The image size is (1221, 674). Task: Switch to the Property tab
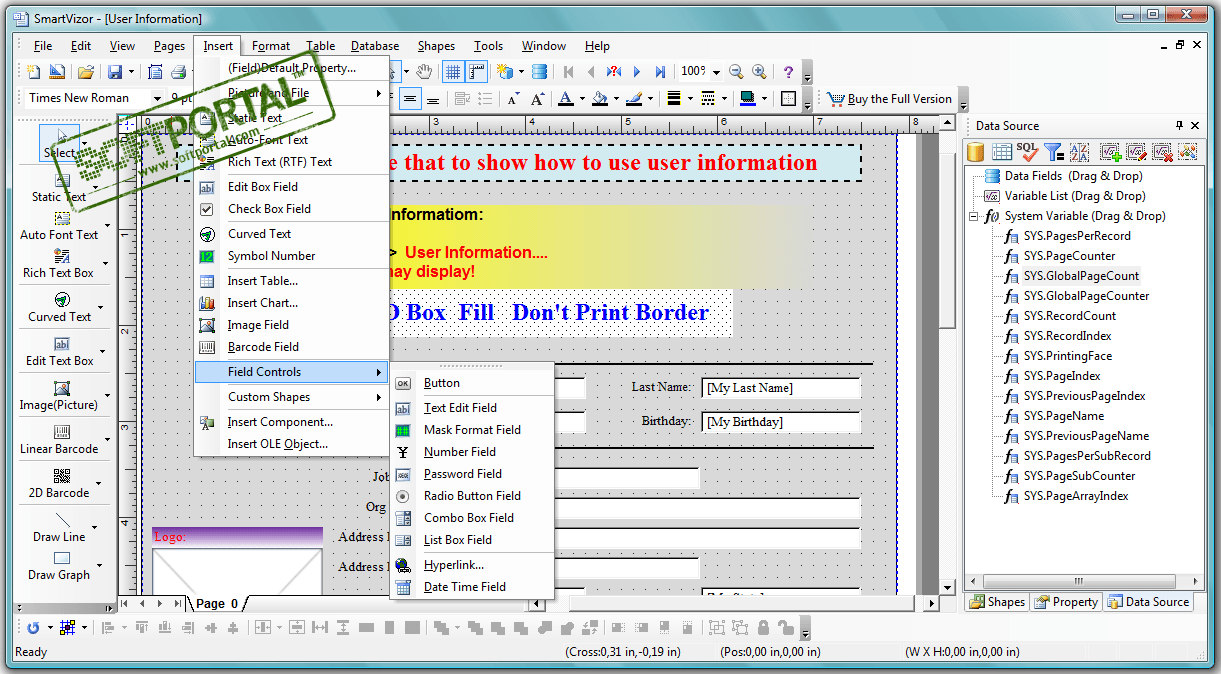coord(1066,602)
